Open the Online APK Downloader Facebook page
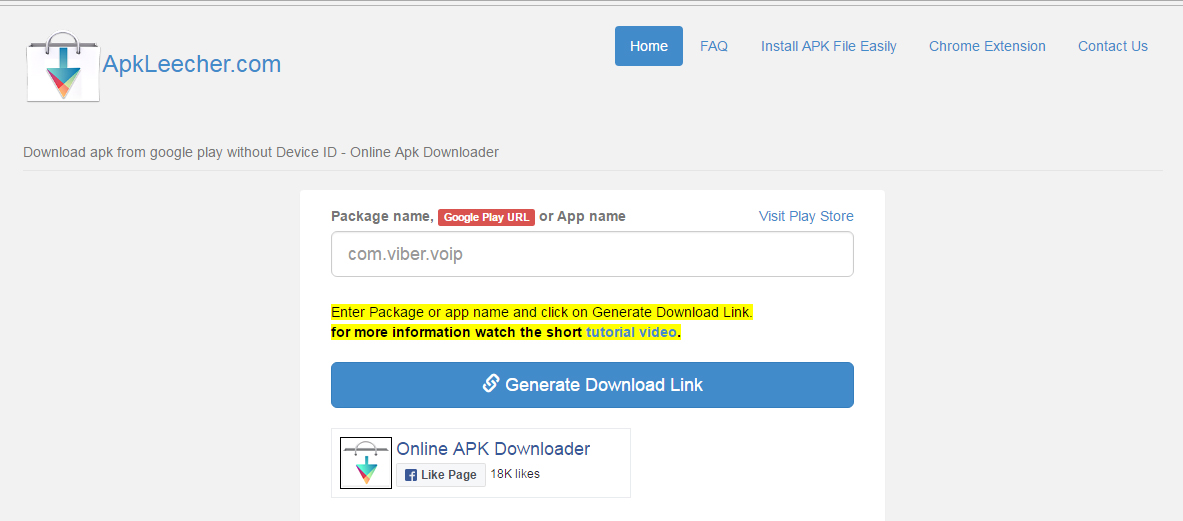The width and height of the screenshot is (1183, 521). [x=493, y=449]
